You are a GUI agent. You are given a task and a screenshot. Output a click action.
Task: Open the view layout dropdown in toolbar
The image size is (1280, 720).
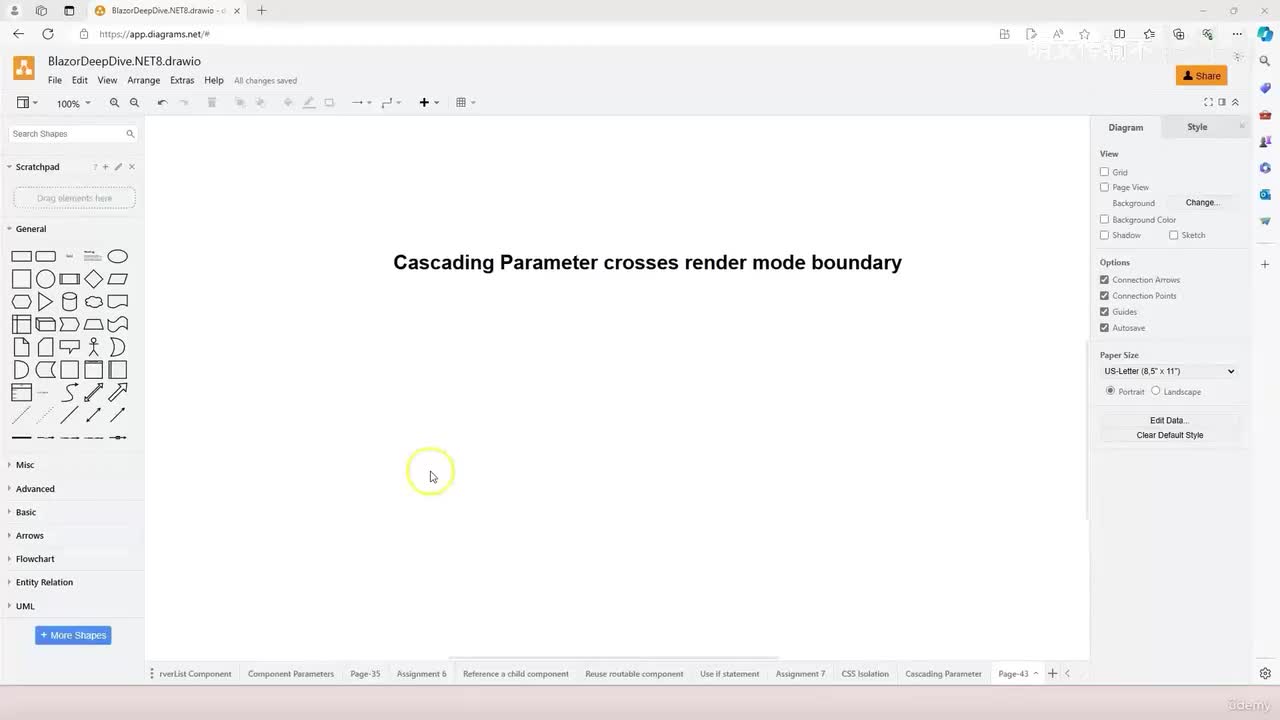pos(27,103)
